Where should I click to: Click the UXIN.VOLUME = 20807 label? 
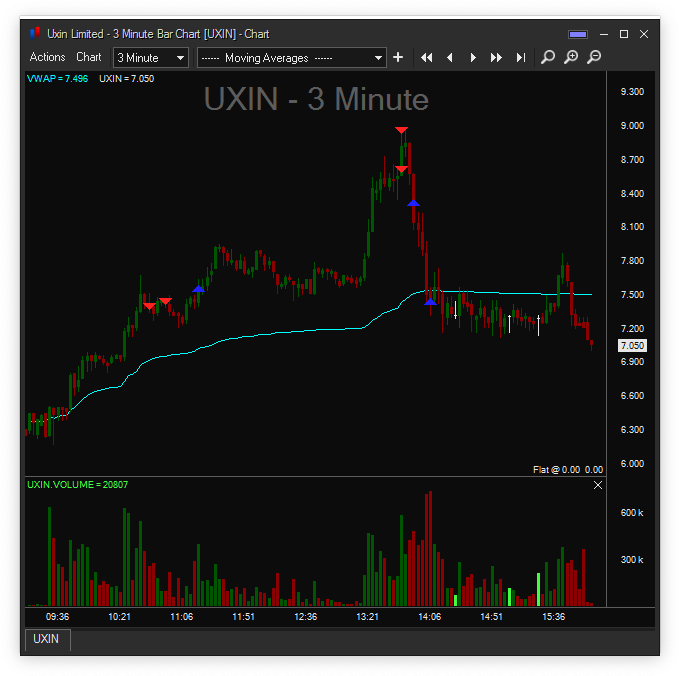tap(78, 485)
